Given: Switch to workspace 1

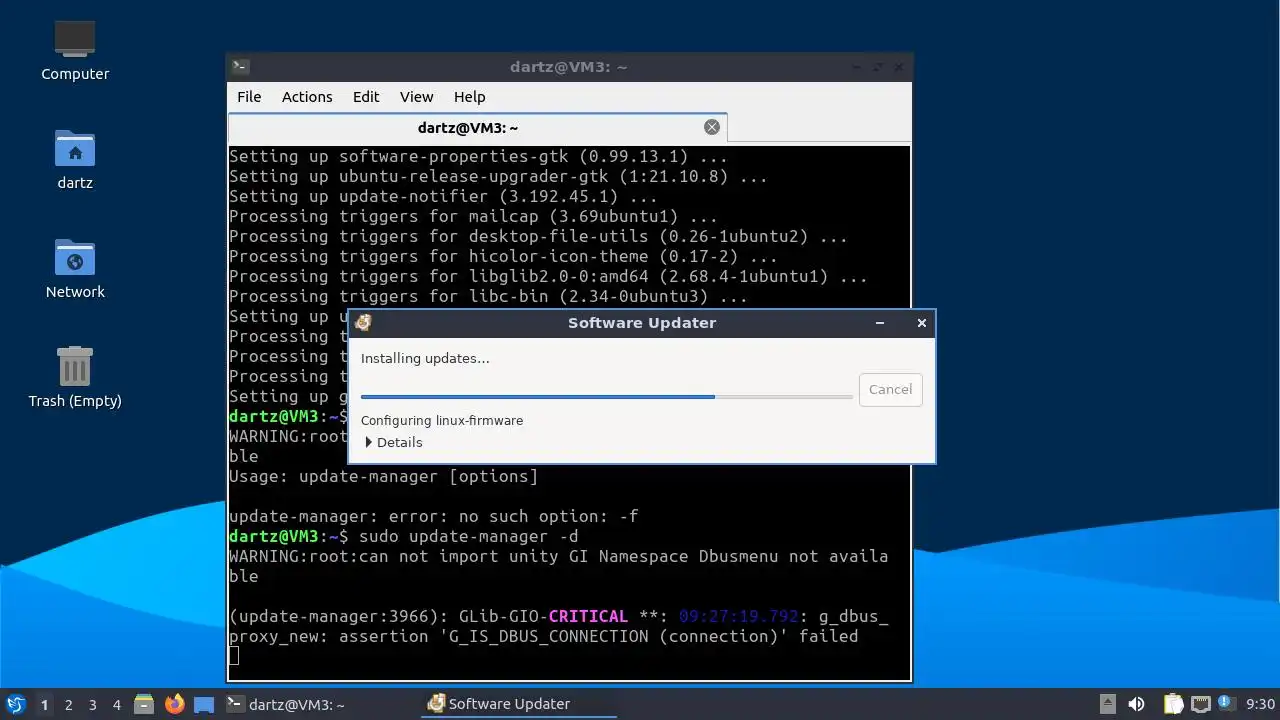Looking at the screenshot, I should 44,705.
